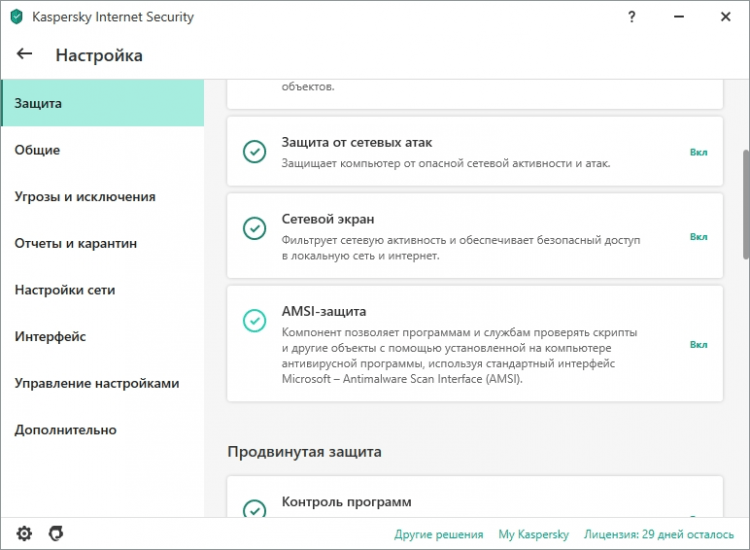750x550 pixels.
Task: Open the Другие решения link
Action: [439, 534]
